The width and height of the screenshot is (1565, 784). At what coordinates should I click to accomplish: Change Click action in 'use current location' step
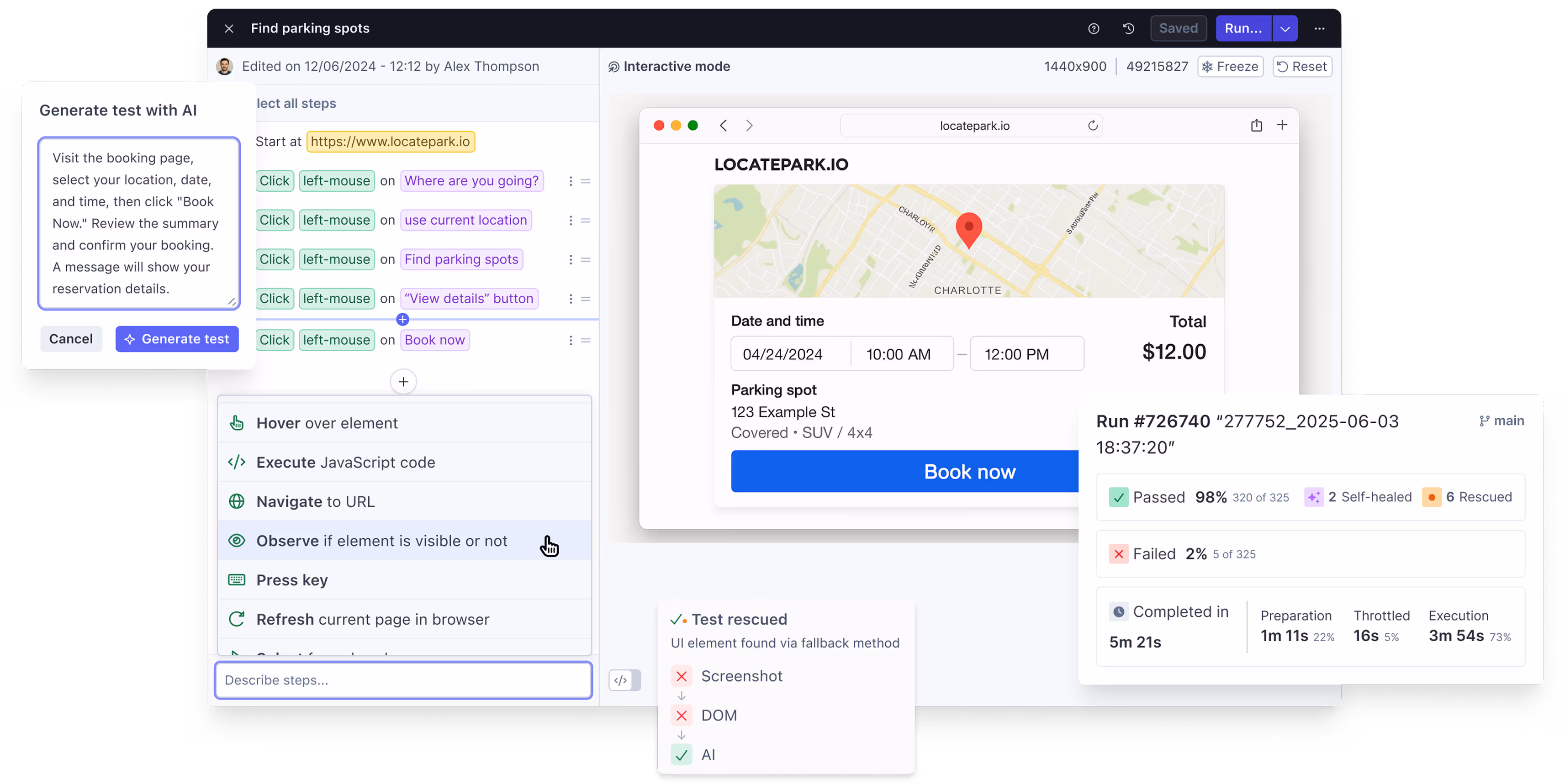point(275,221)
